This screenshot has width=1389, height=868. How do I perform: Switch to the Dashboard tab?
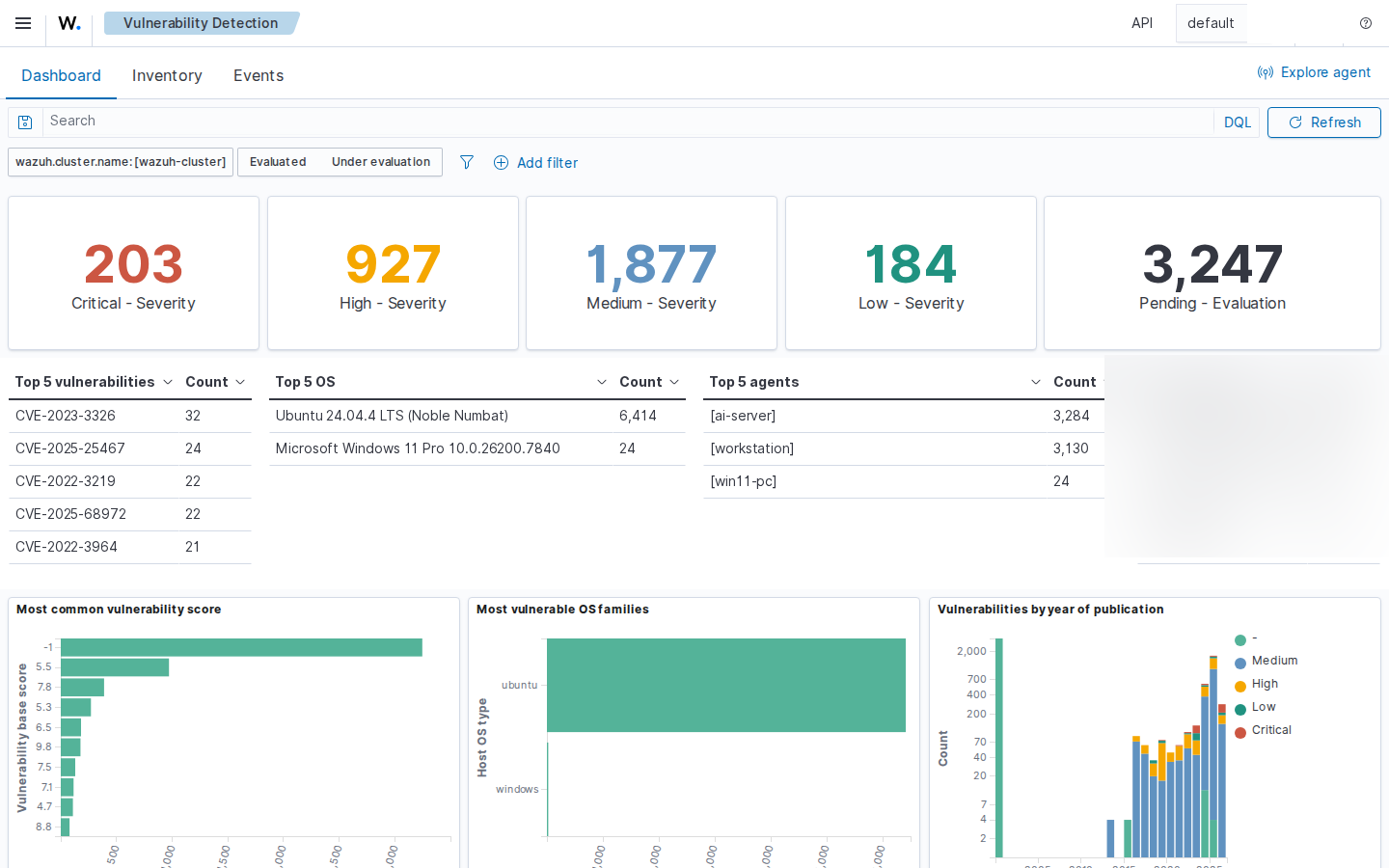[61, 75]
